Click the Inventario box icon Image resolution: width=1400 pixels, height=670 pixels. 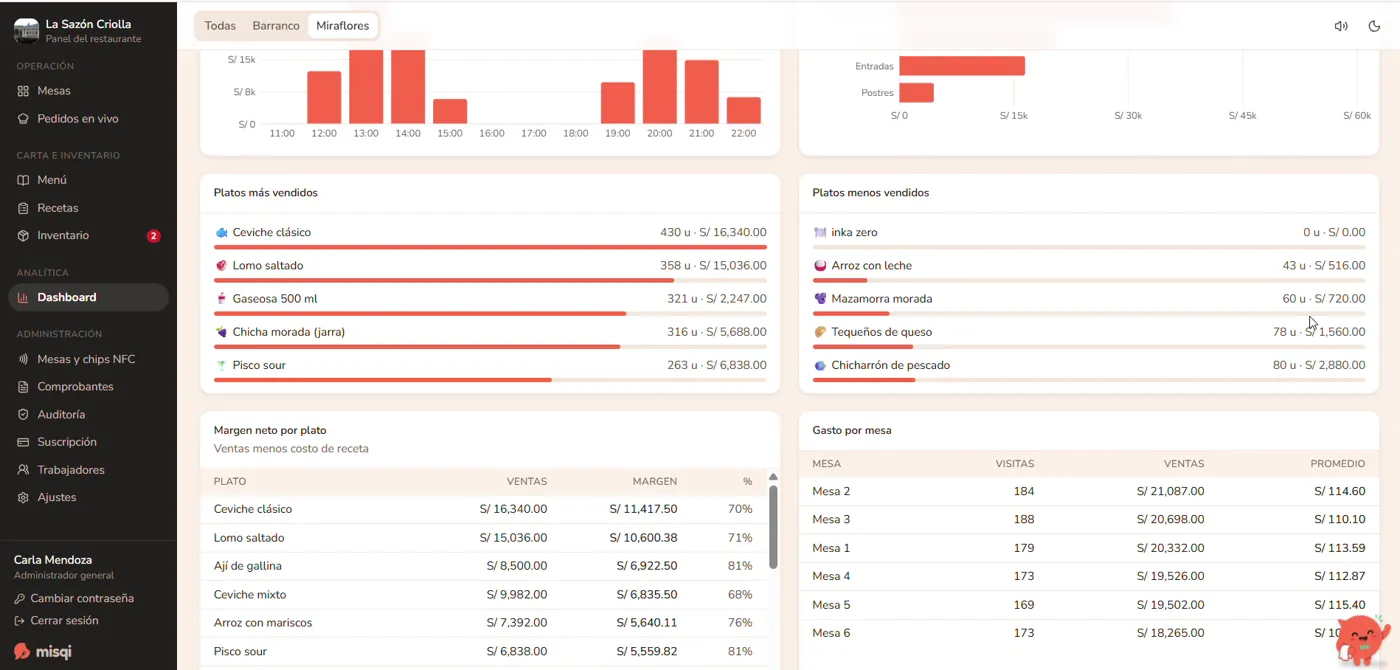click(x=24, y=236)
